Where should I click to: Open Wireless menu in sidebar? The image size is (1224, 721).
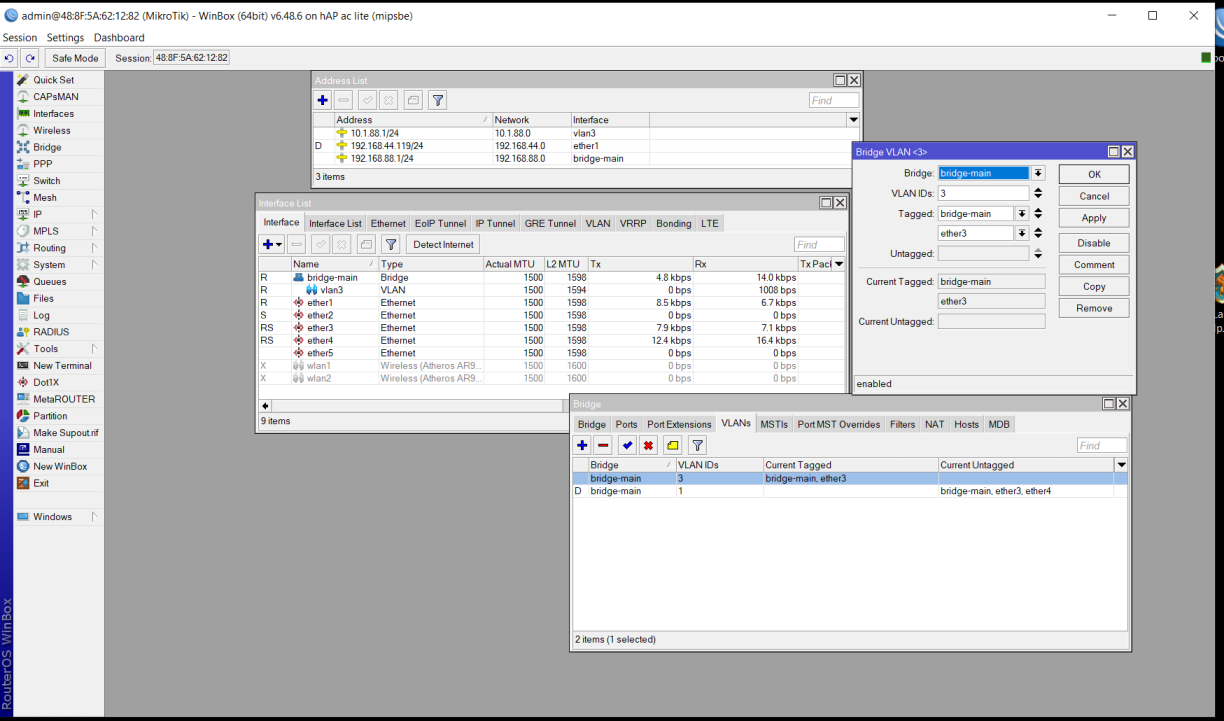point(51,131)
